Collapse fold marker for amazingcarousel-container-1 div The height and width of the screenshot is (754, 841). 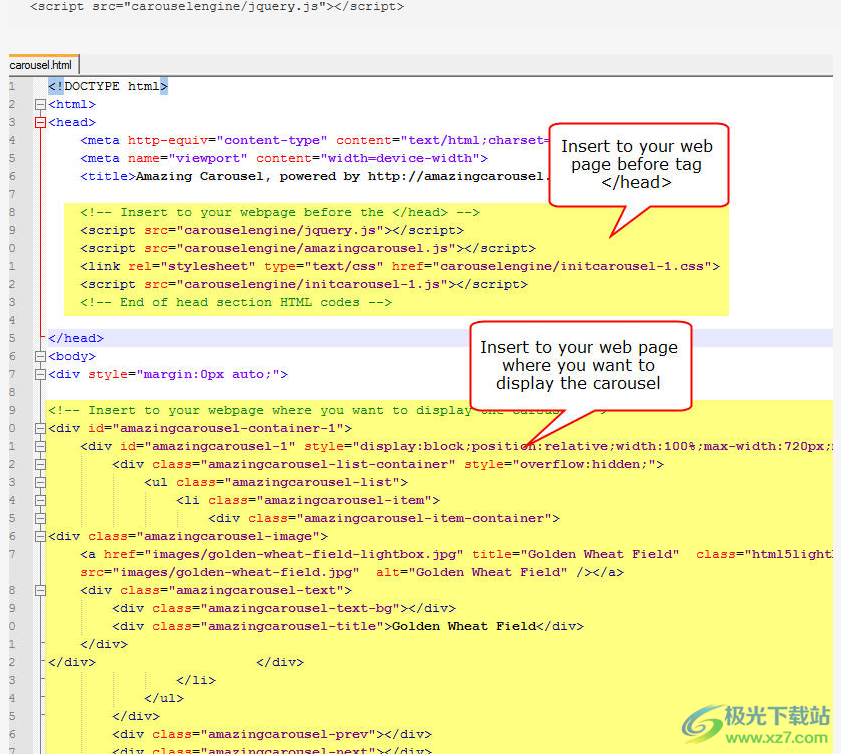[x=40, y=428]
